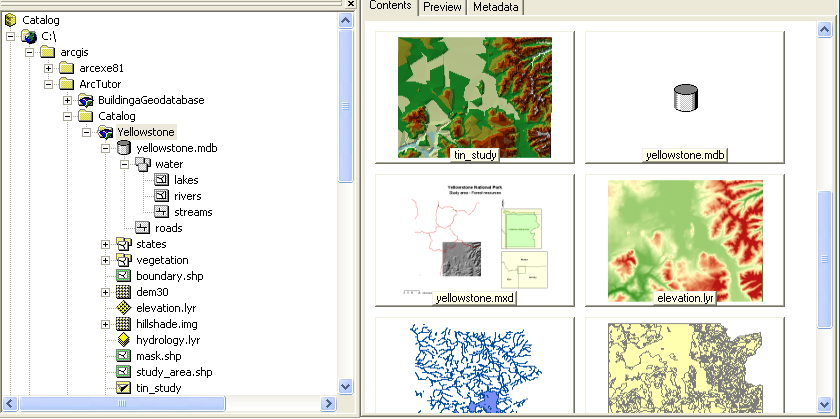Open the Metadata tab
This screenshot has width=840, height=419.
click(496, 7)
